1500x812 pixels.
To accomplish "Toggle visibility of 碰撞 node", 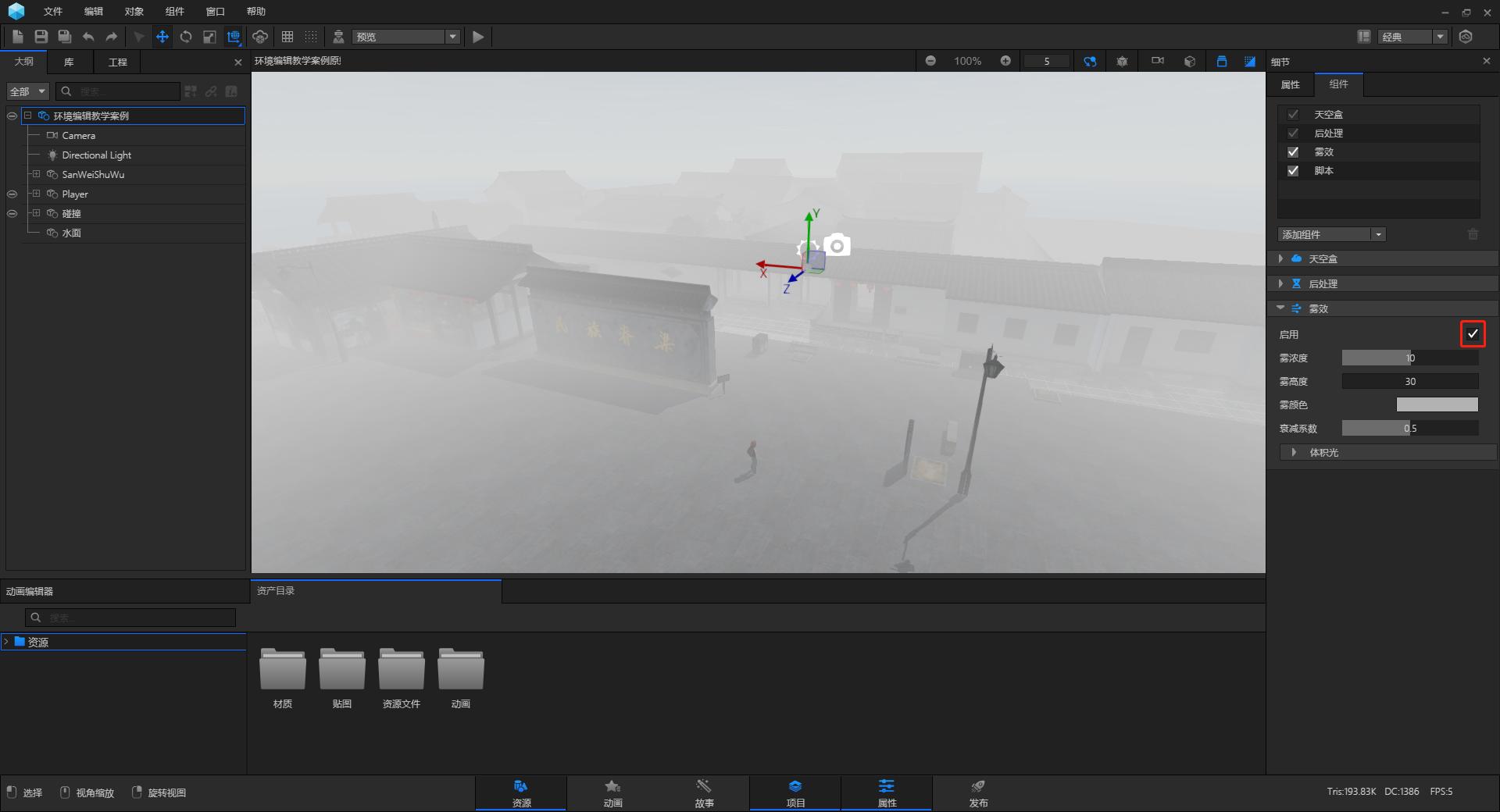I will pyautogui.click(x=12, y=213).
